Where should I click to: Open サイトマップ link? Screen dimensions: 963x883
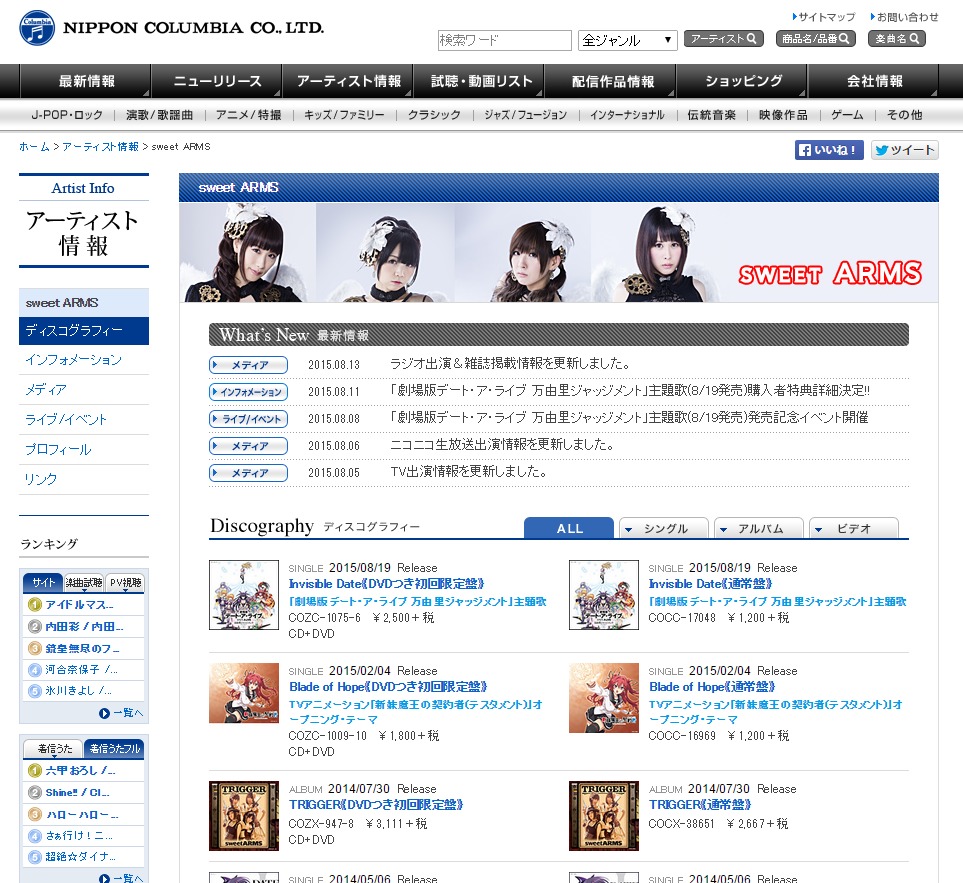tap(824, 17)
